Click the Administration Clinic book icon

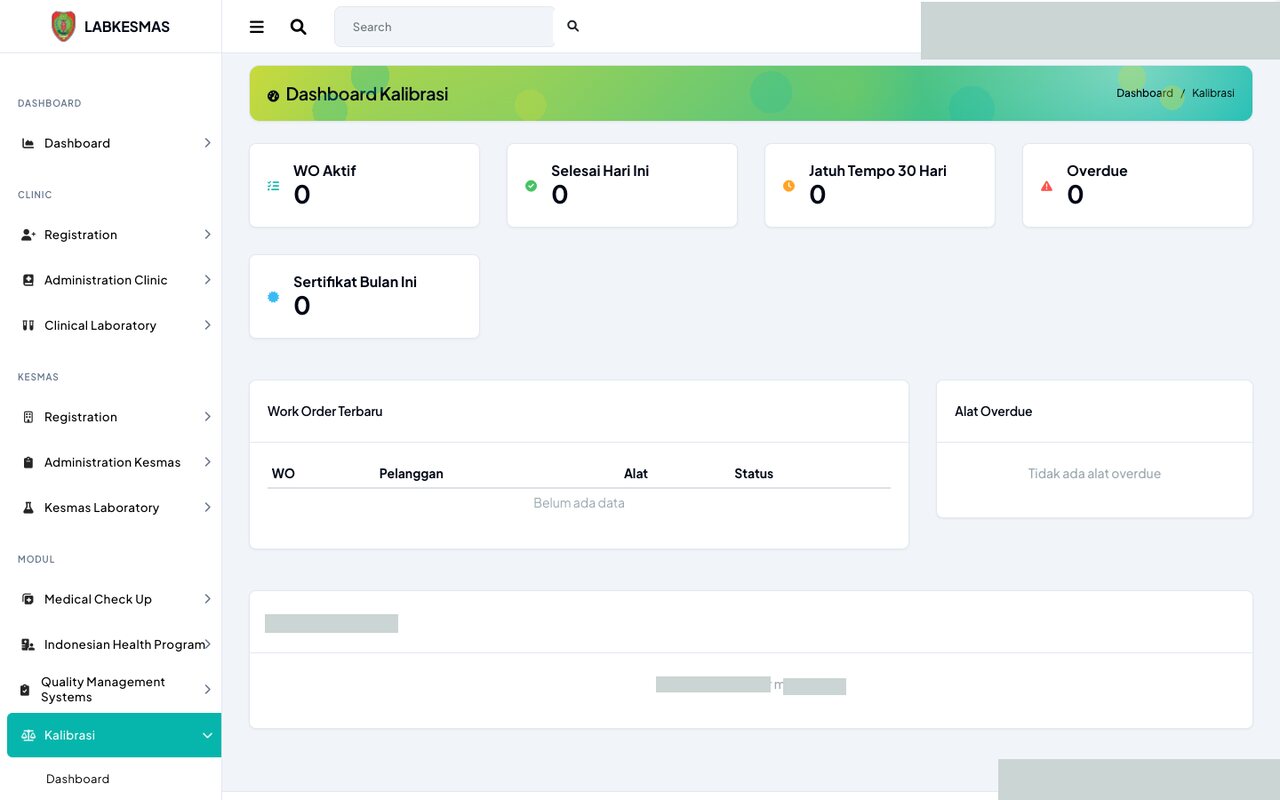28,280
